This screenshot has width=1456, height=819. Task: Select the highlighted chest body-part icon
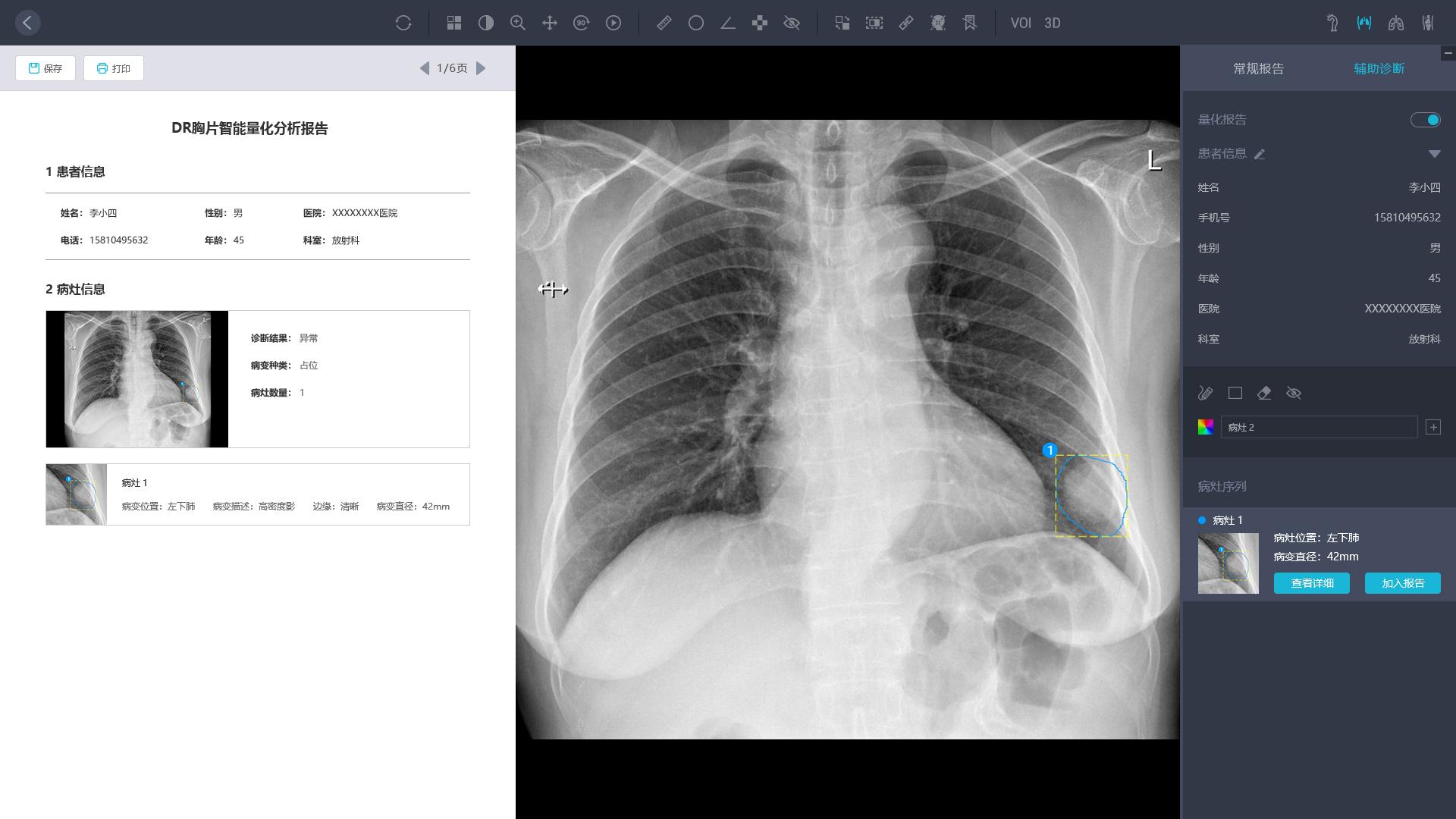1364,23
